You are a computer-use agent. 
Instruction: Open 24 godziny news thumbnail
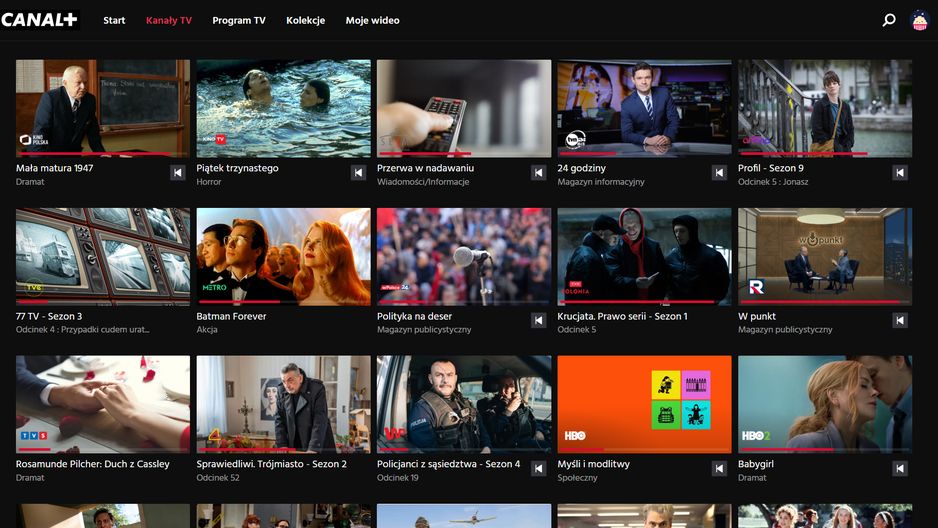[x=644, y=108]
